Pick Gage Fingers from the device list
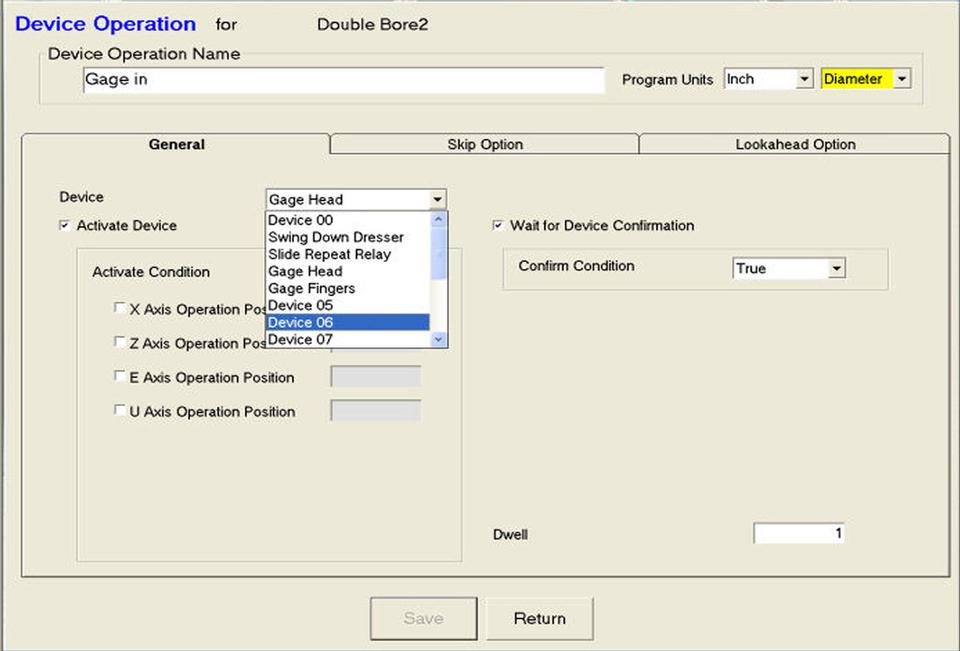 (311, 288)
